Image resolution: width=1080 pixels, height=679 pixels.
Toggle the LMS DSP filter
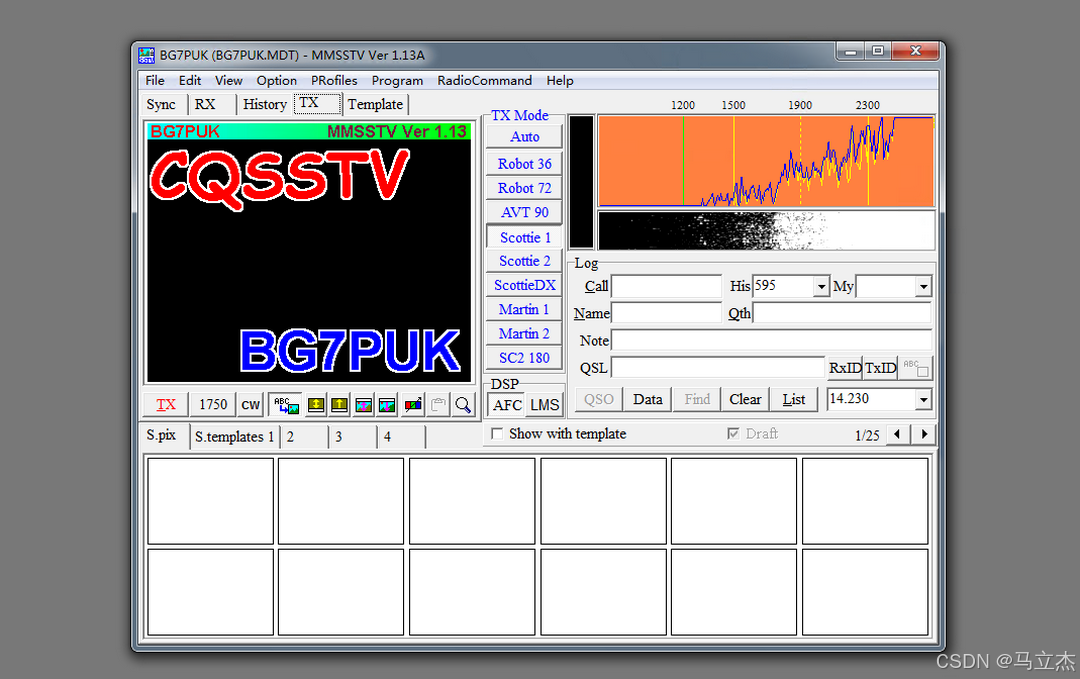click(544, 405)
